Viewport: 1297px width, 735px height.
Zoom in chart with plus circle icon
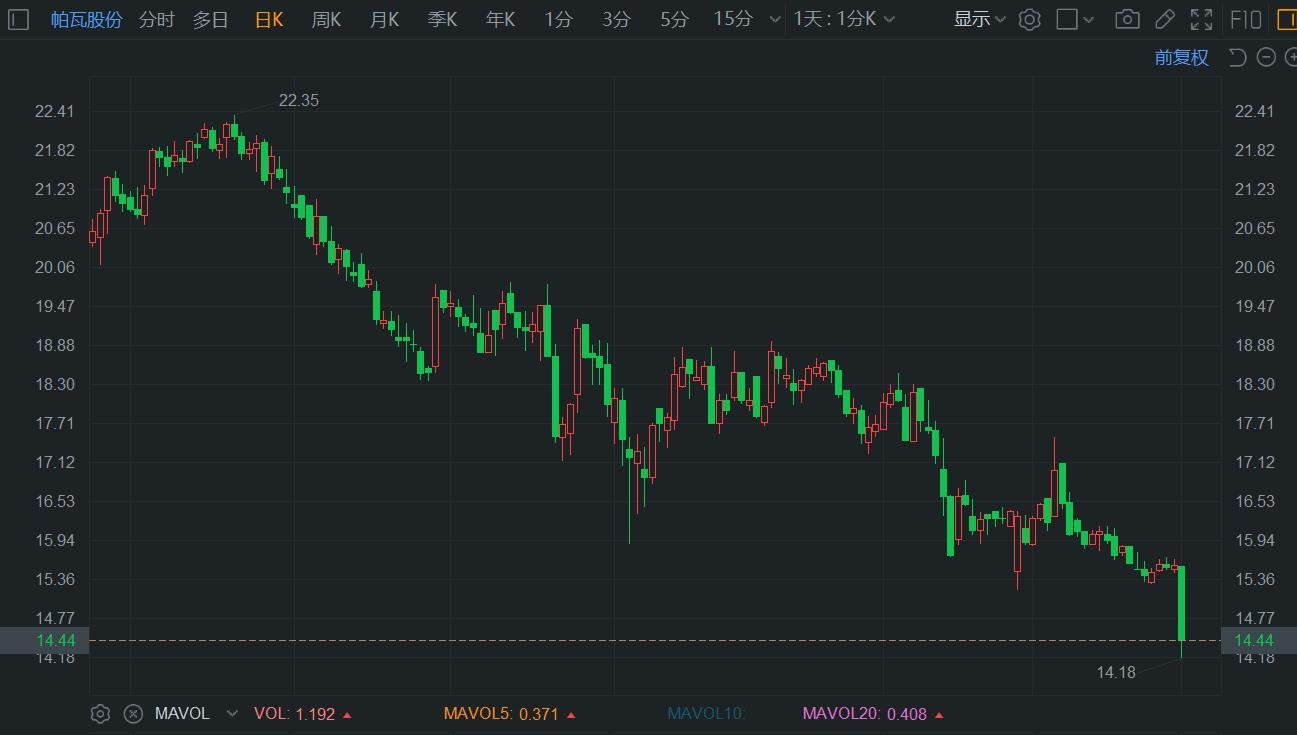[x=1290, y=57]
